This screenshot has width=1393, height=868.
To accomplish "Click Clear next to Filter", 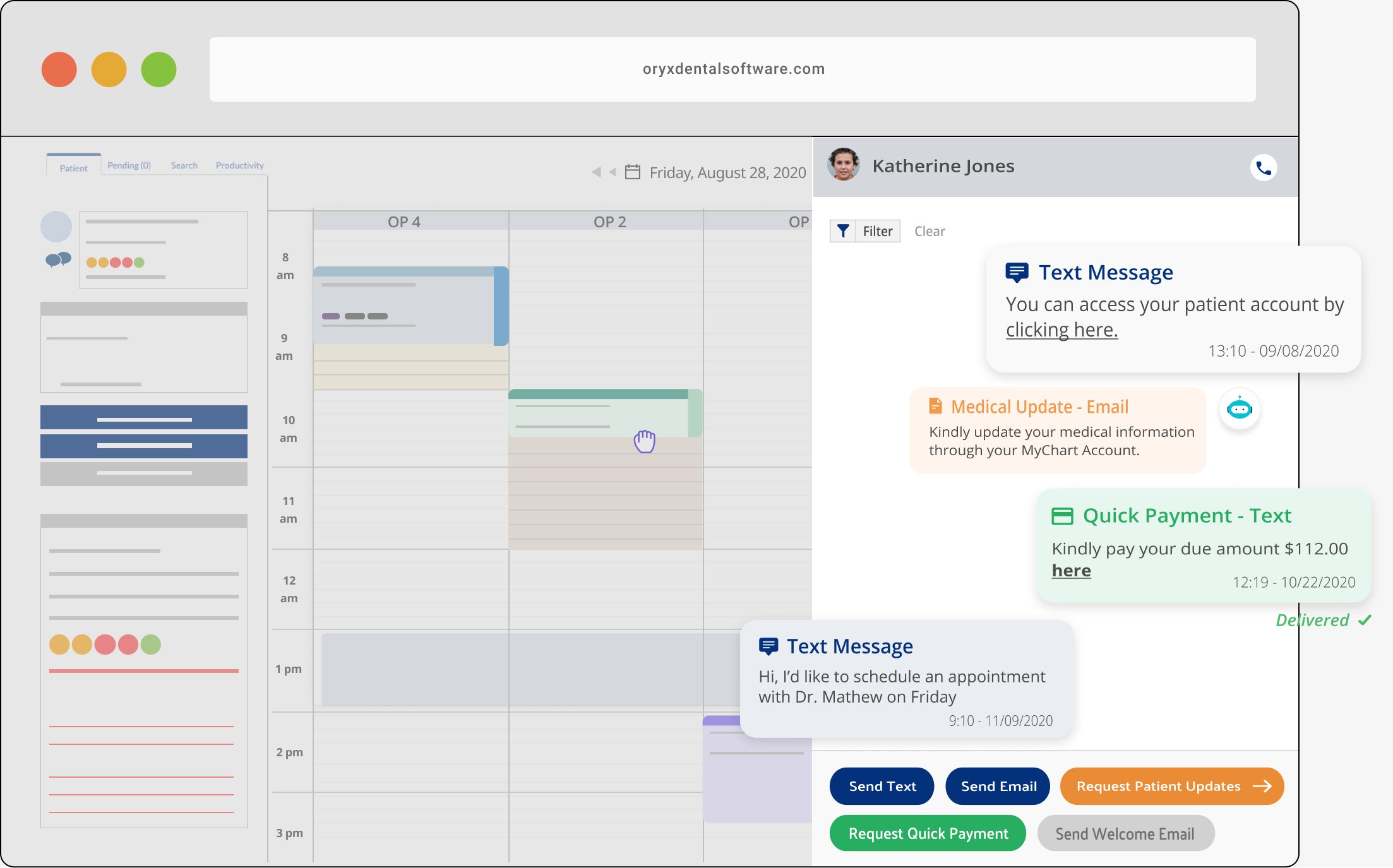I will pos(929,230).
